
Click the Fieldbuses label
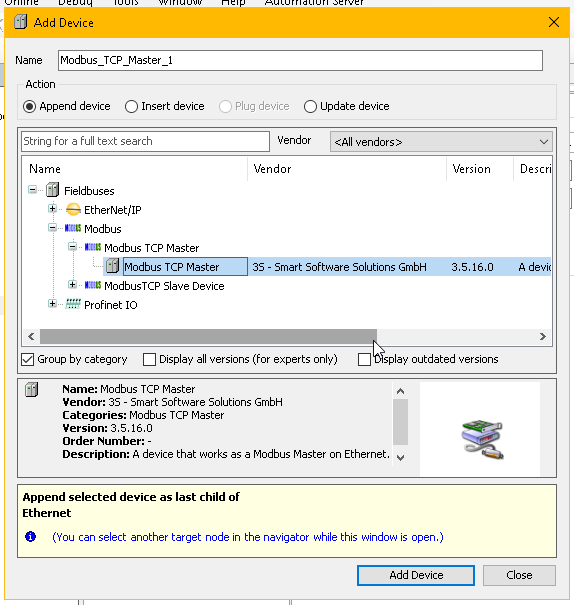(x=89, y=191)
